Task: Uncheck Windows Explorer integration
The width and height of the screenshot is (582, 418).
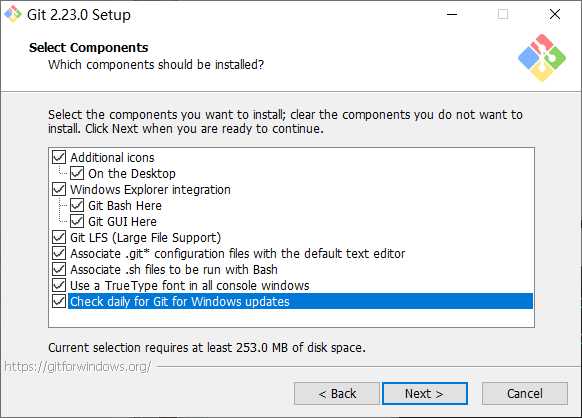Action: 59,189
